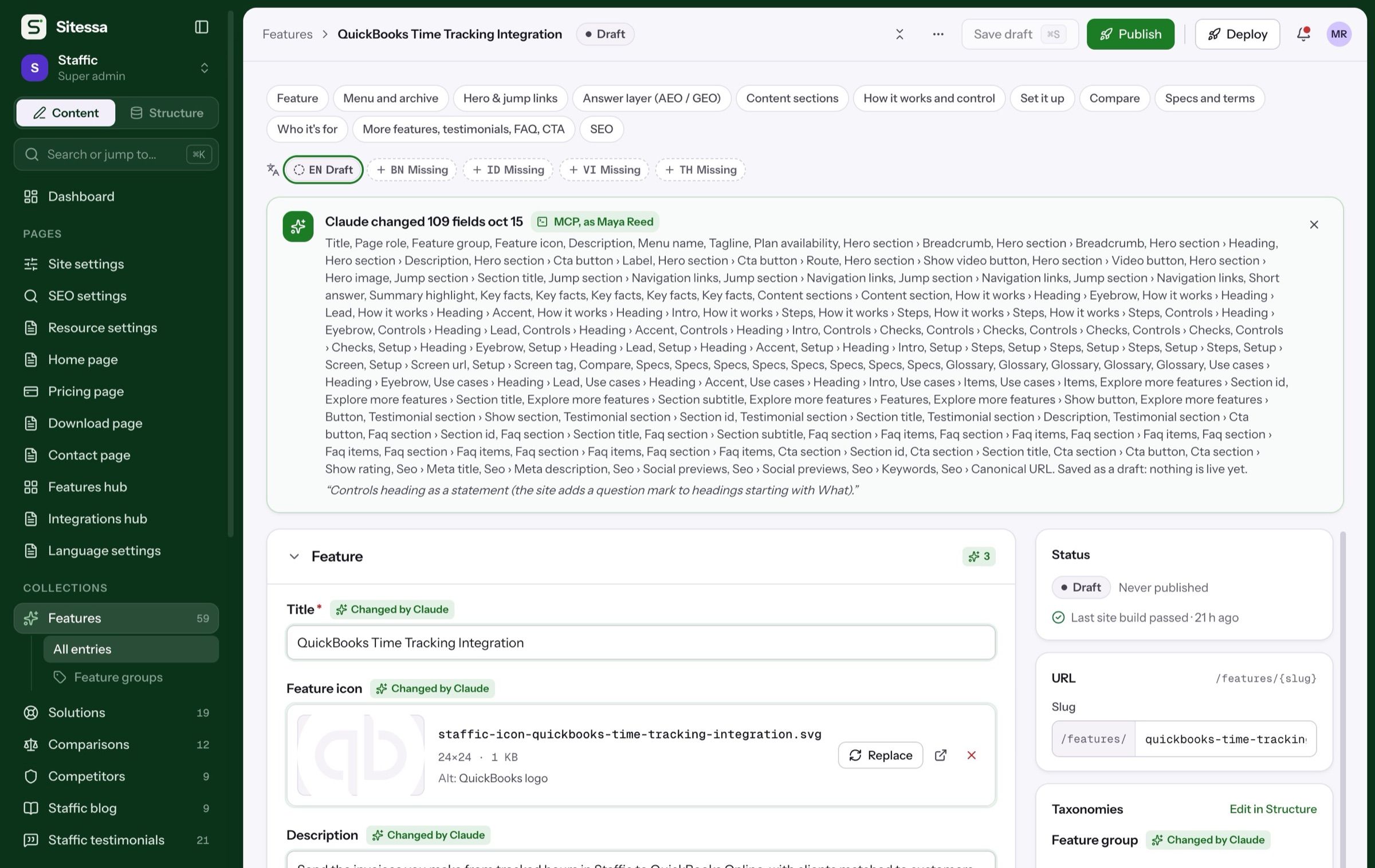Viewport: 1375px width, 868px height.
Task: Open SEO settings in sidebar
Action: click(116, 296)
